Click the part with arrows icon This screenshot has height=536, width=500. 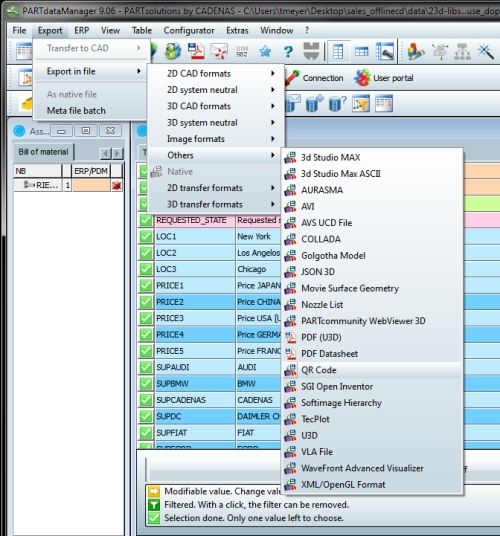(x=440, y=52)
